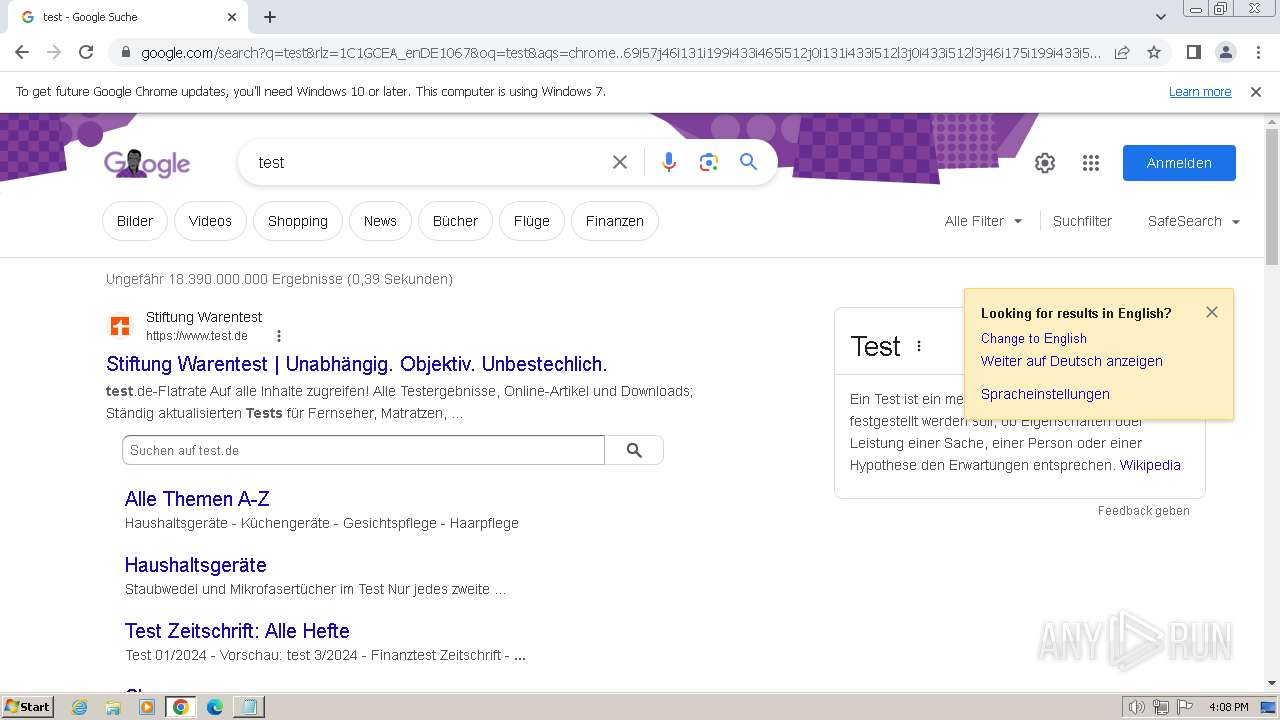Open Chrome three-dot menu
This screenshot has width=1280, height=720.
point(1257,52)
